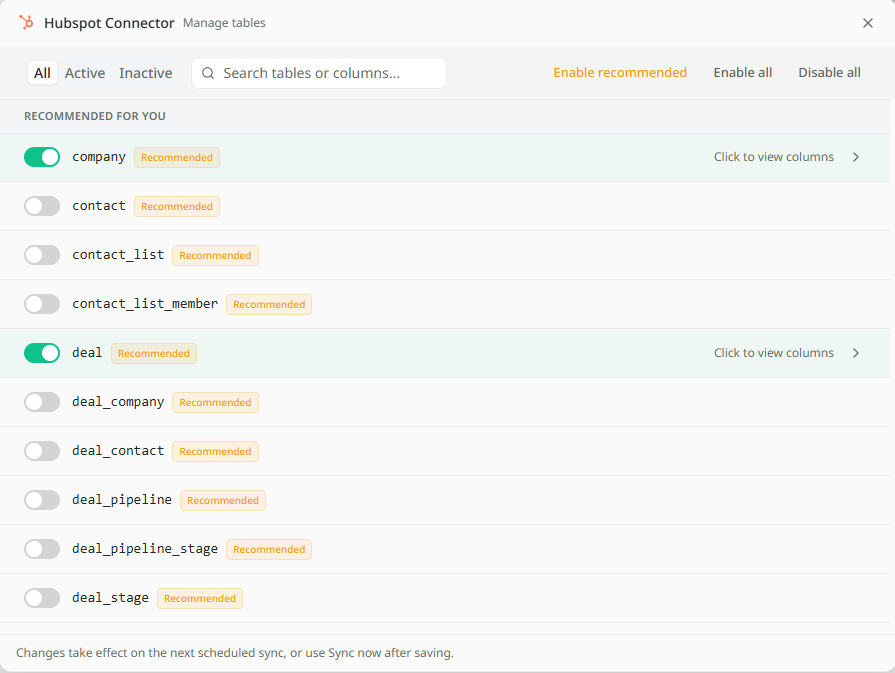
Task: Enable the contact table toggle
Action: [x=42, y=206]
